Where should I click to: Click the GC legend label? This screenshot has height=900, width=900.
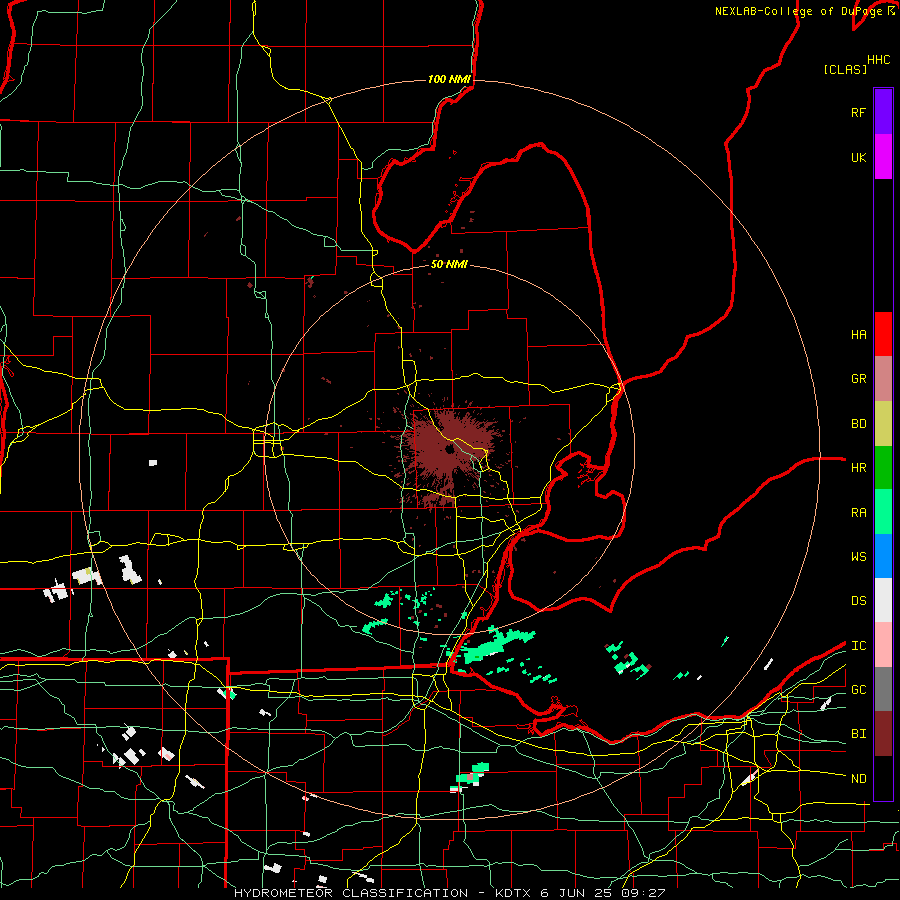pos(858,690)
